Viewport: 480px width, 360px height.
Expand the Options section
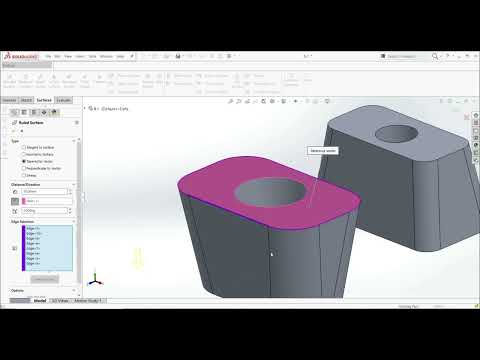[x=74, y=291]
